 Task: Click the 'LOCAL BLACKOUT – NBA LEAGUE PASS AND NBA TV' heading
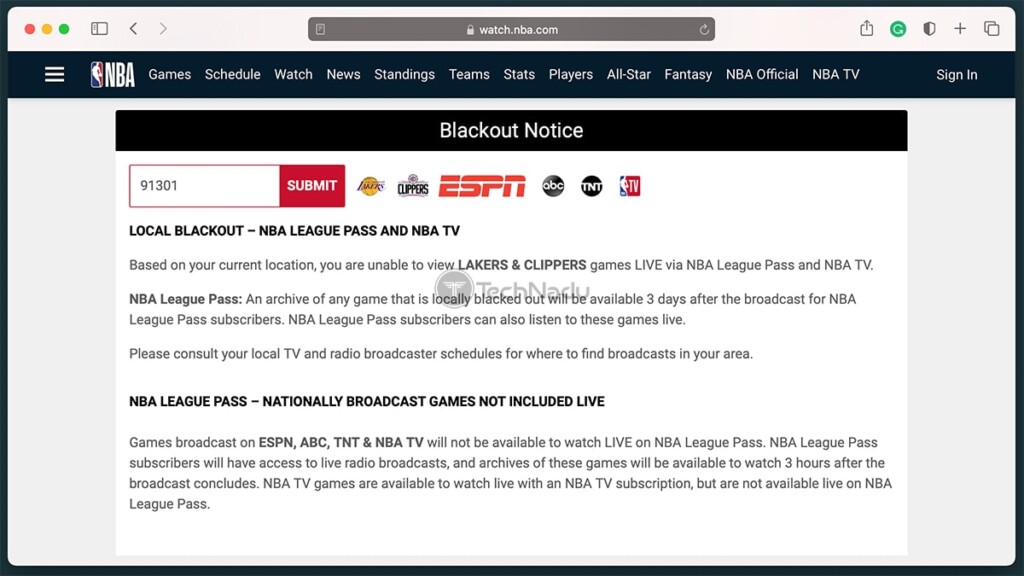(x=295, y=231)
